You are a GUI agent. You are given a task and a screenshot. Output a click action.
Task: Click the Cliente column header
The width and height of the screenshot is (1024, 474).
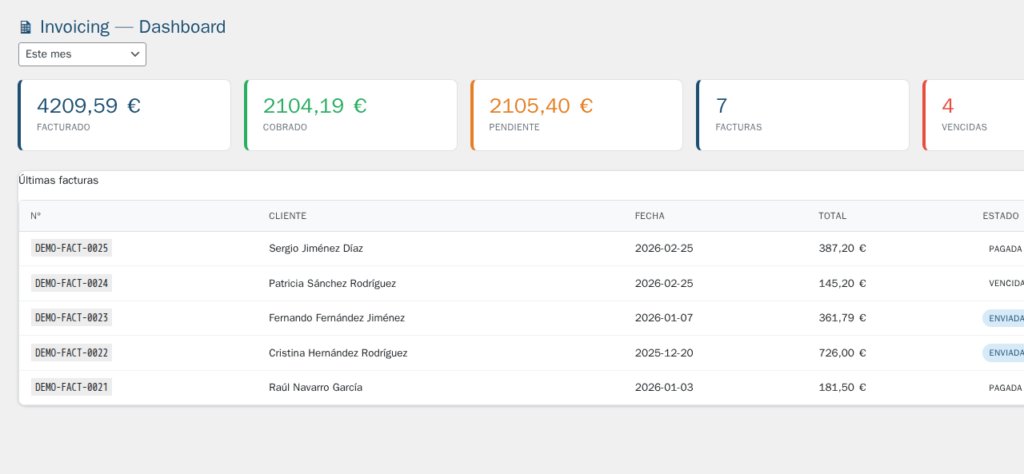pos(287,216)
